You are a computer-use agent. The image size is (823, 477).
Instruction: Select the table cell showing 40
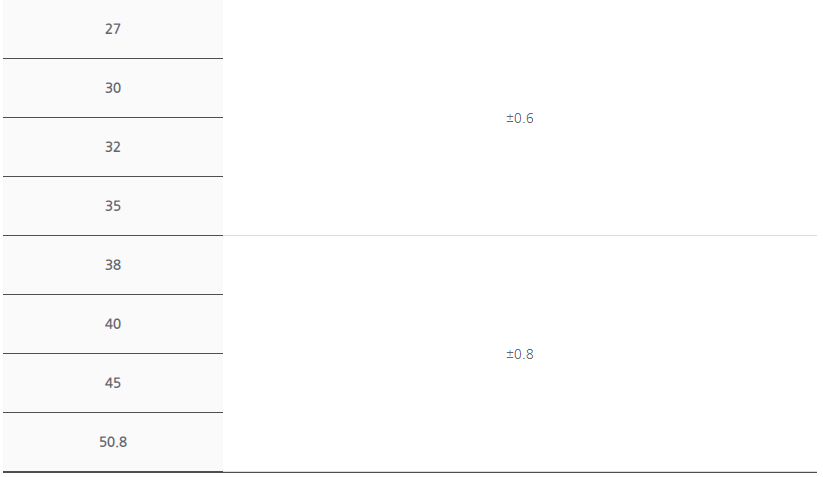point(113,324)
